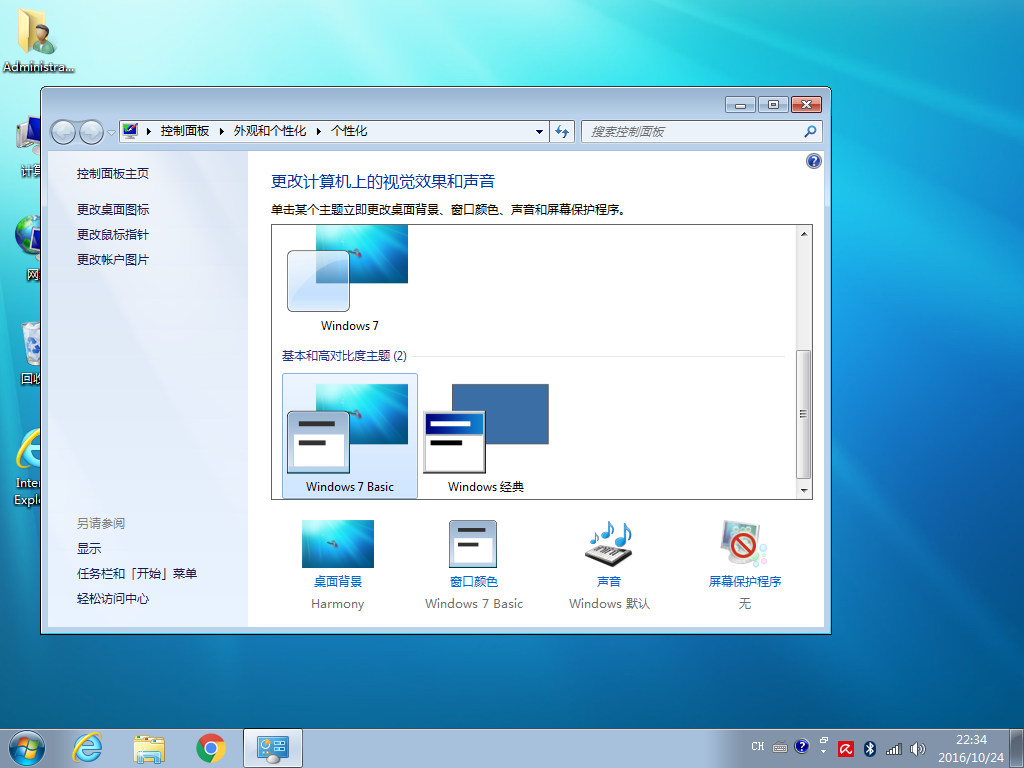Screen dimensions: 1024x768
Task: Click the 屏幕保护程序 link text
Action: [x=744, y=581]
